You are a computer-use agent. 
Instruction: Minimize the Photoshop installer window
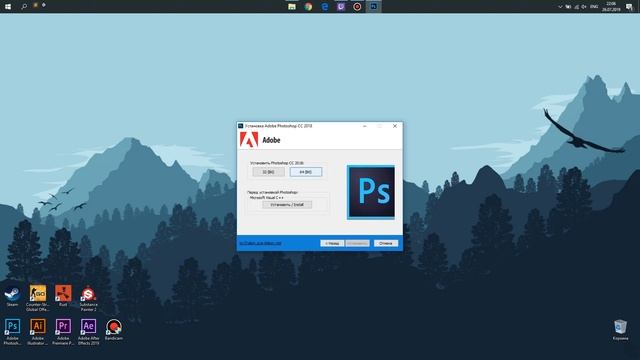[x=365, y=126]
